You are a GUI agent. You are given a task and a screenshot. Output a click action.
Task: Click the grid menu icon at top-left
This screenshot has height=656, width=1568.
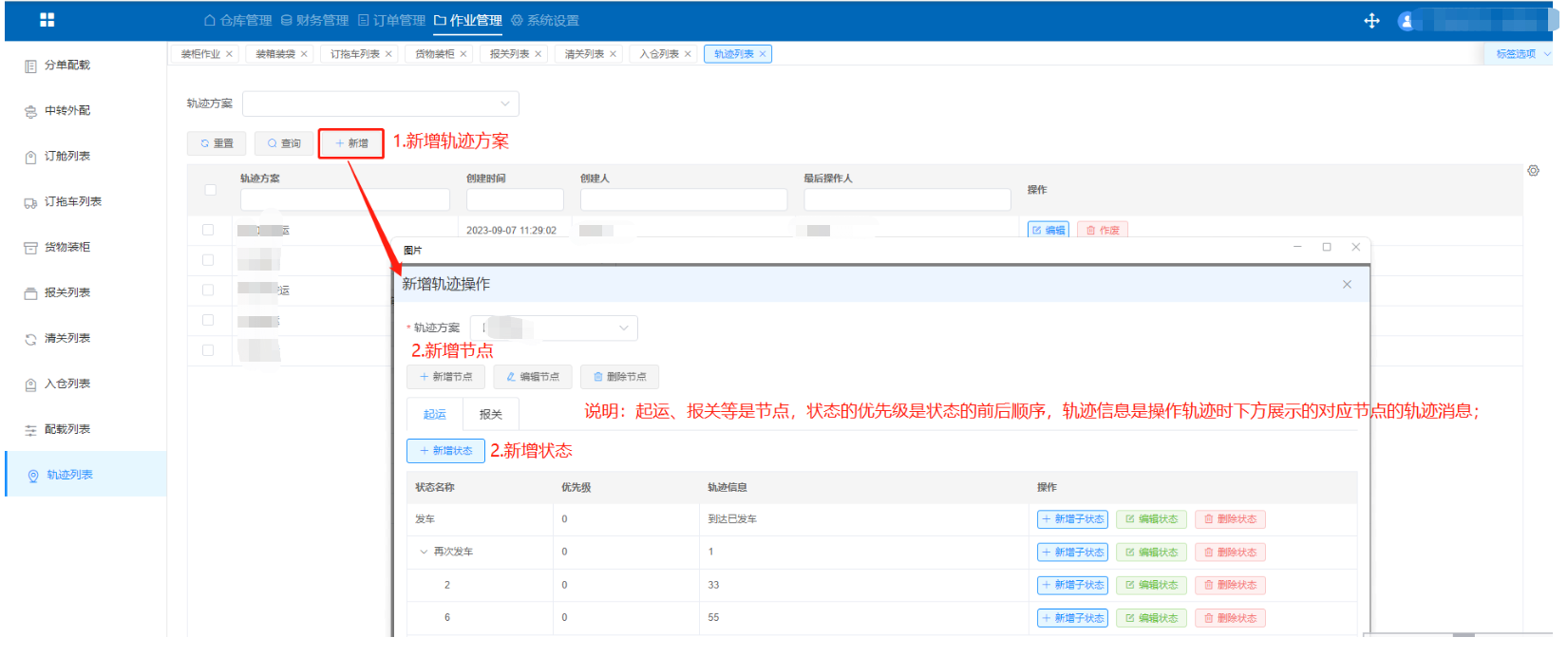[47, 20]
